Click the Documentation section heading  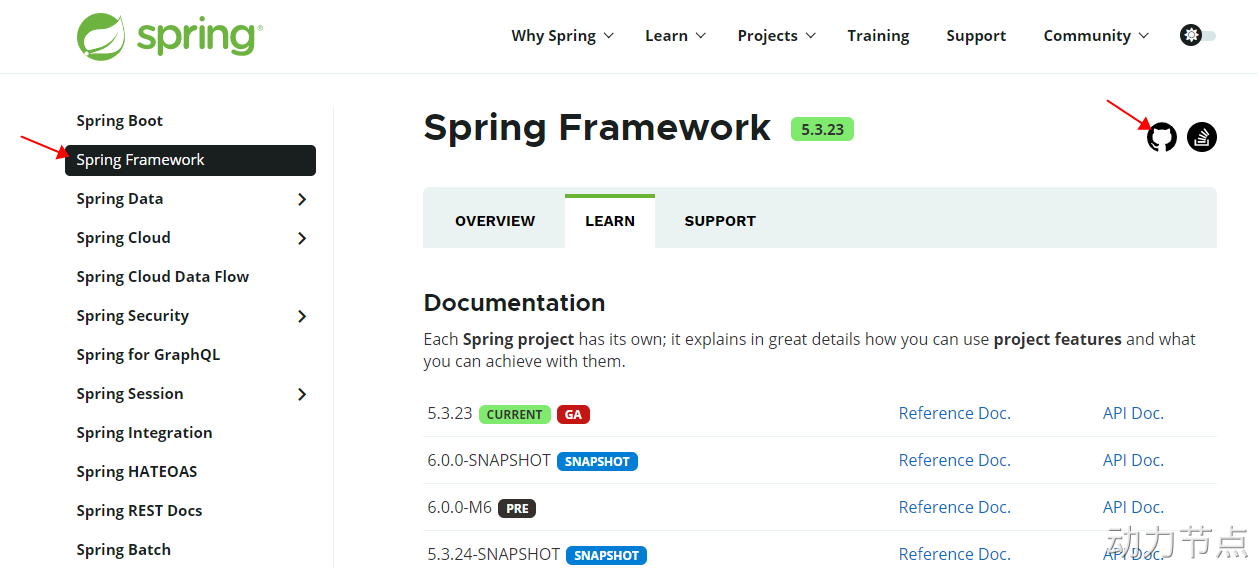tap(514, 303)
